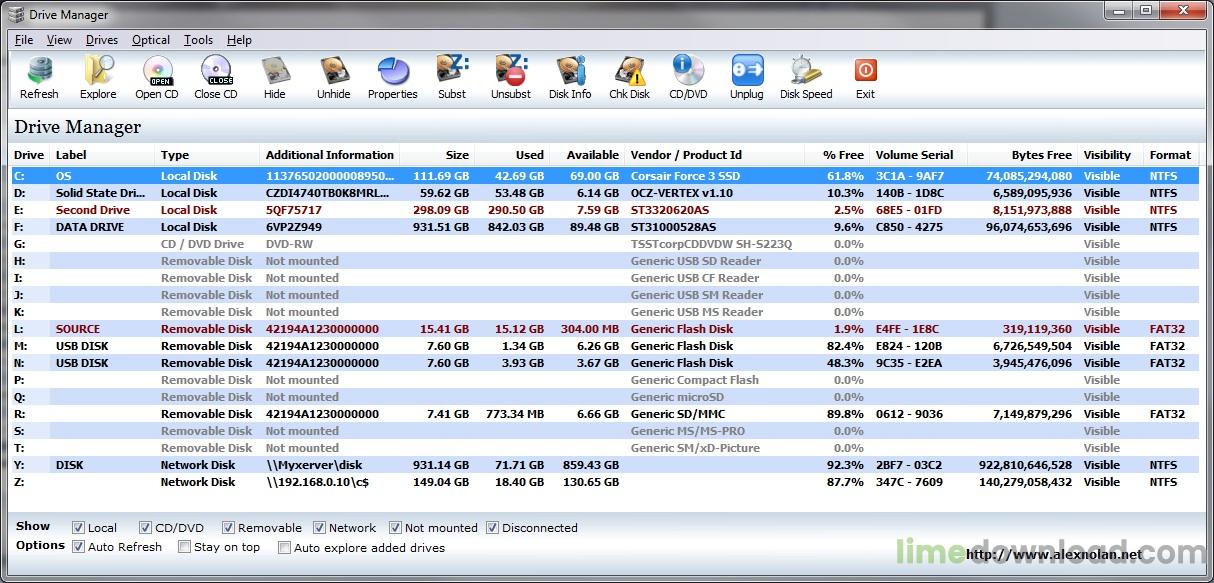This screenshot has width=1214, height=583.
Task: Click the Subst drive icon
Action: click(452, 72)
